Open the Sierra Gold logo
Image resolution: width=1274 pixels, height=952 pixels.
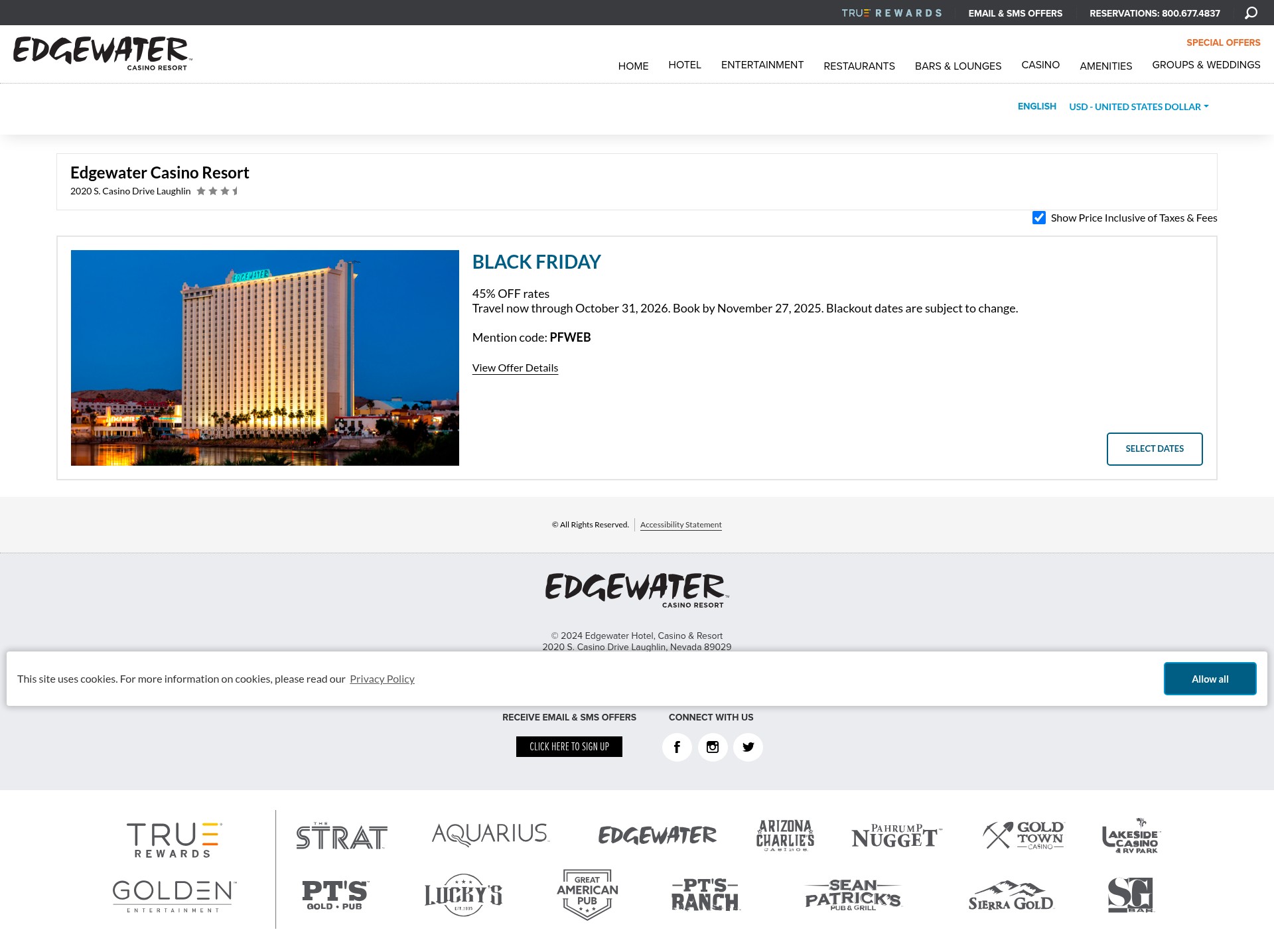1011,896
